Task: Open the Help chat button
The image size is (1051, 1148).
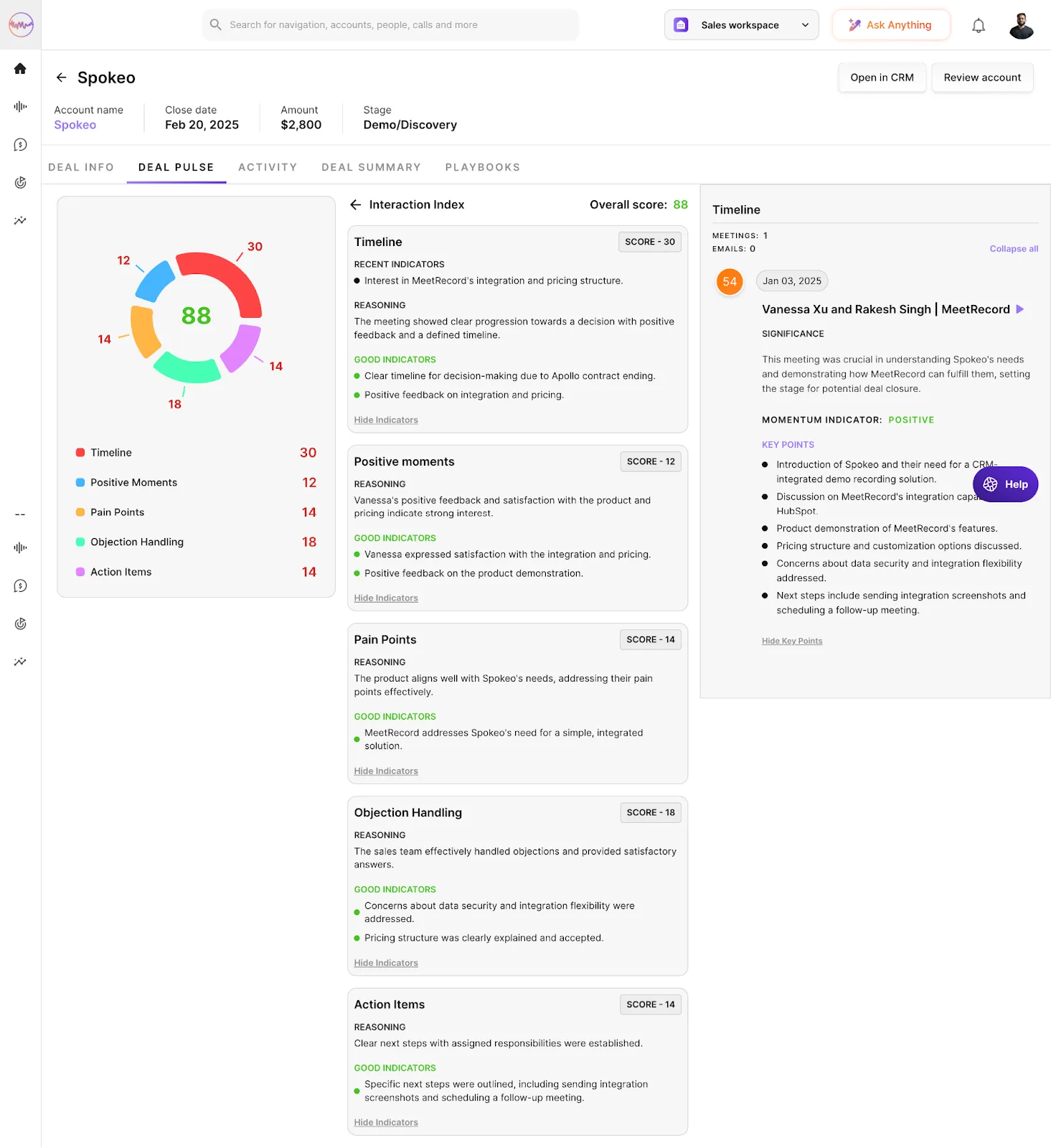Action: click(x=1005, y=484)
